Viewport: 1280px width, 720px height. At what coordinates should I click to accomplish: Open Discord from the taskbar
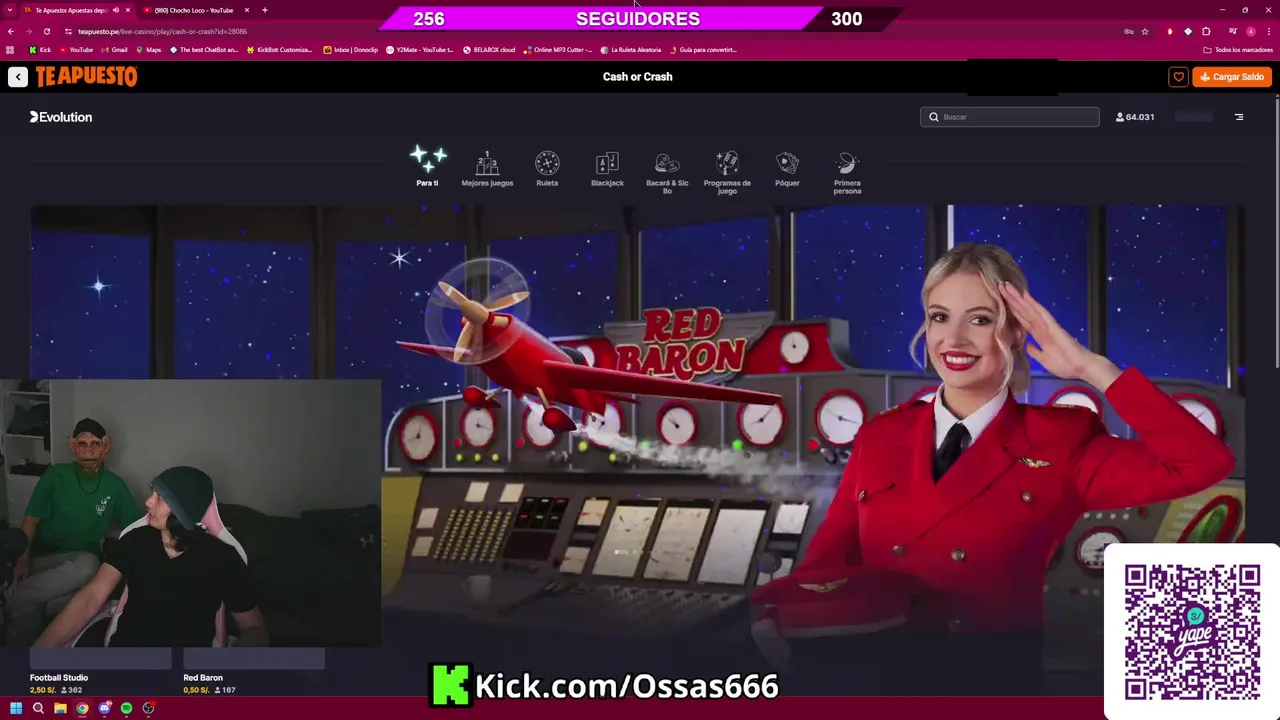click(x=104, y=708)
